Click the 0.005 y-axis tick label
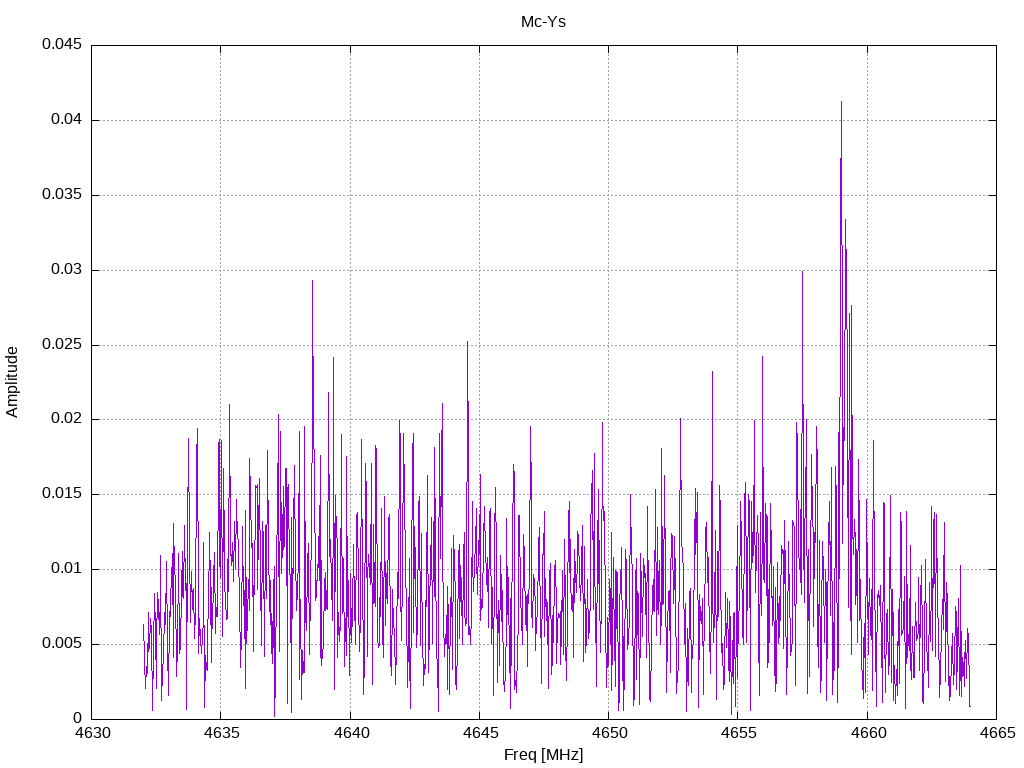1024x768 pixels. [61, 644]
